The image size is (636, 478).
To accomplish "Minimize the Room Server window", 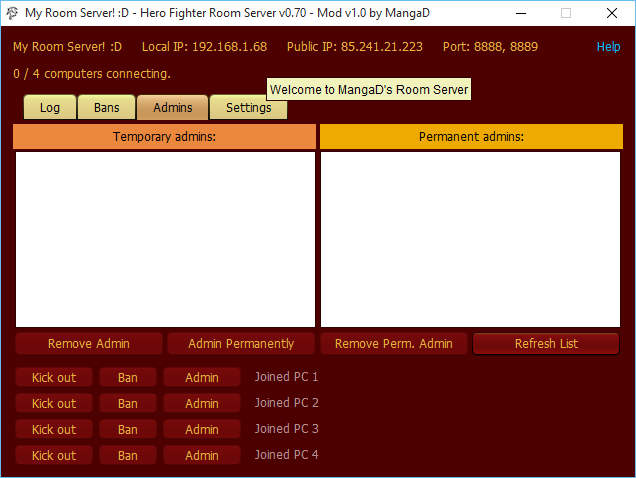I will click(520, 14).
